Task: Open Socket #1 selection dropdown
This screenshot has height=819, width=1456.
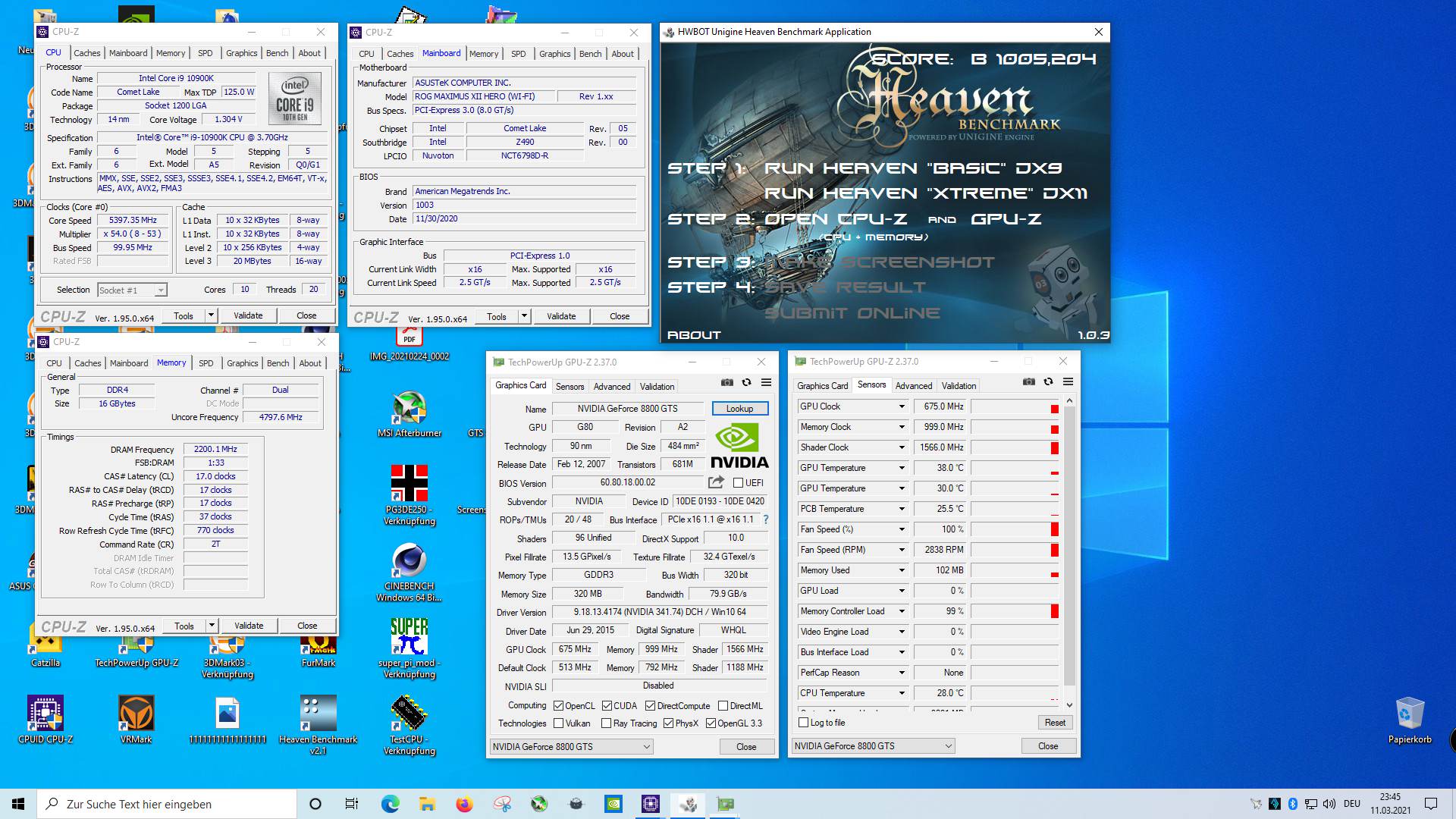Action: click(132, 290)
